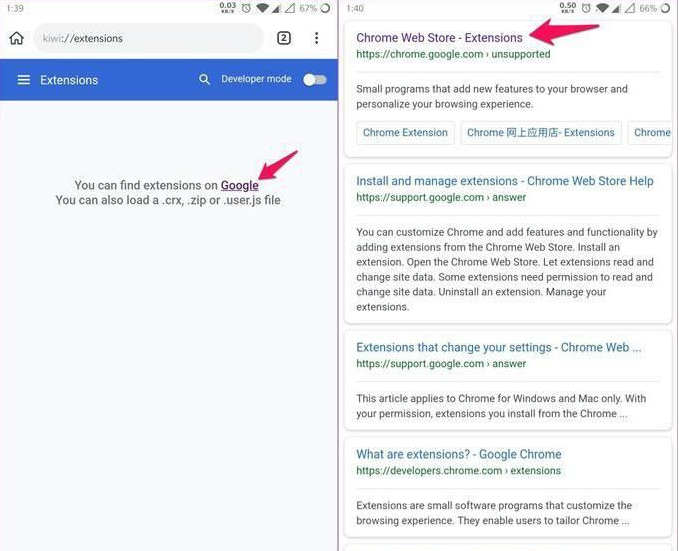
Task: Select the Chrome Extension chip
Action: pyautogui.click(x=405, y=133)
